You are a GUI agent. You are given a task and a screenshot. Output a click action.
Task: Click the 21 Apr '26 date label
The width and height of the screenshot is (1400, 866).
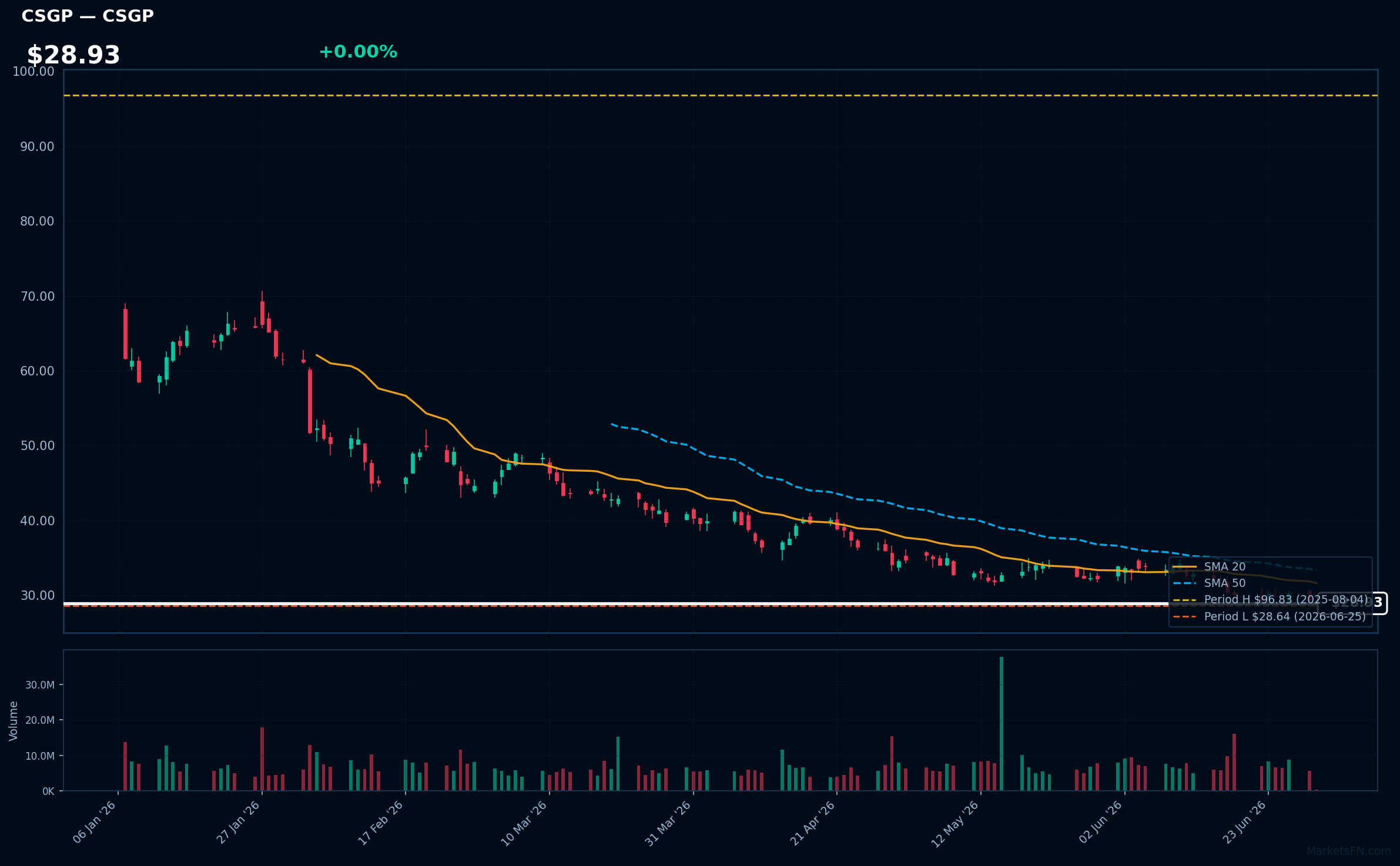[x=812, y=822]
